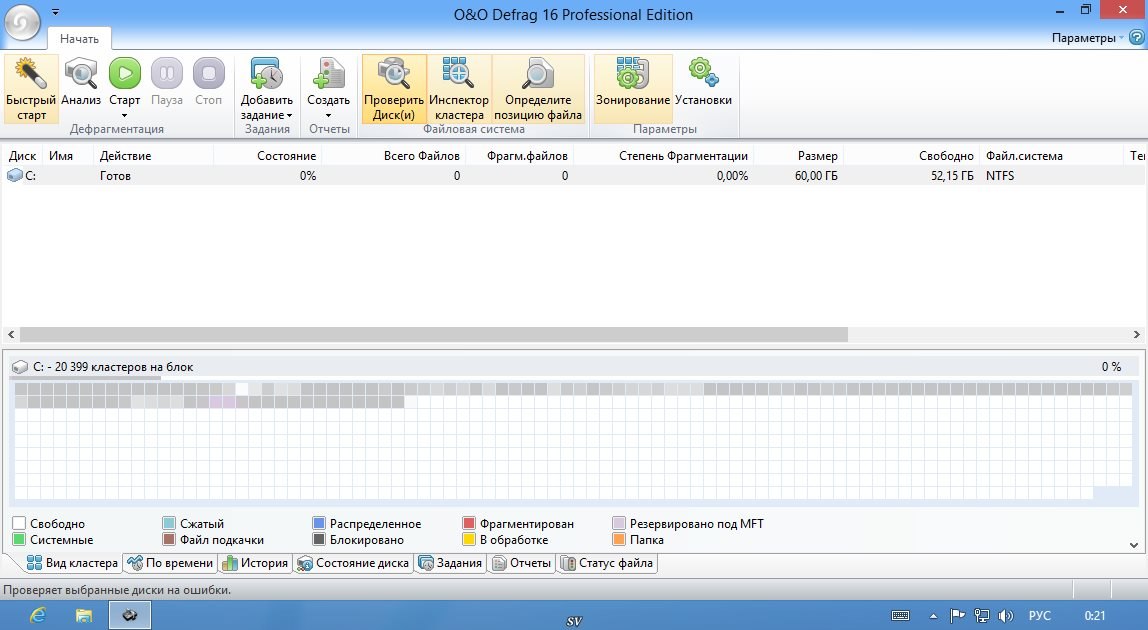
Task: Switch to the Состояние диска tab
Action: pyautogui.click(x=353, y=563)
